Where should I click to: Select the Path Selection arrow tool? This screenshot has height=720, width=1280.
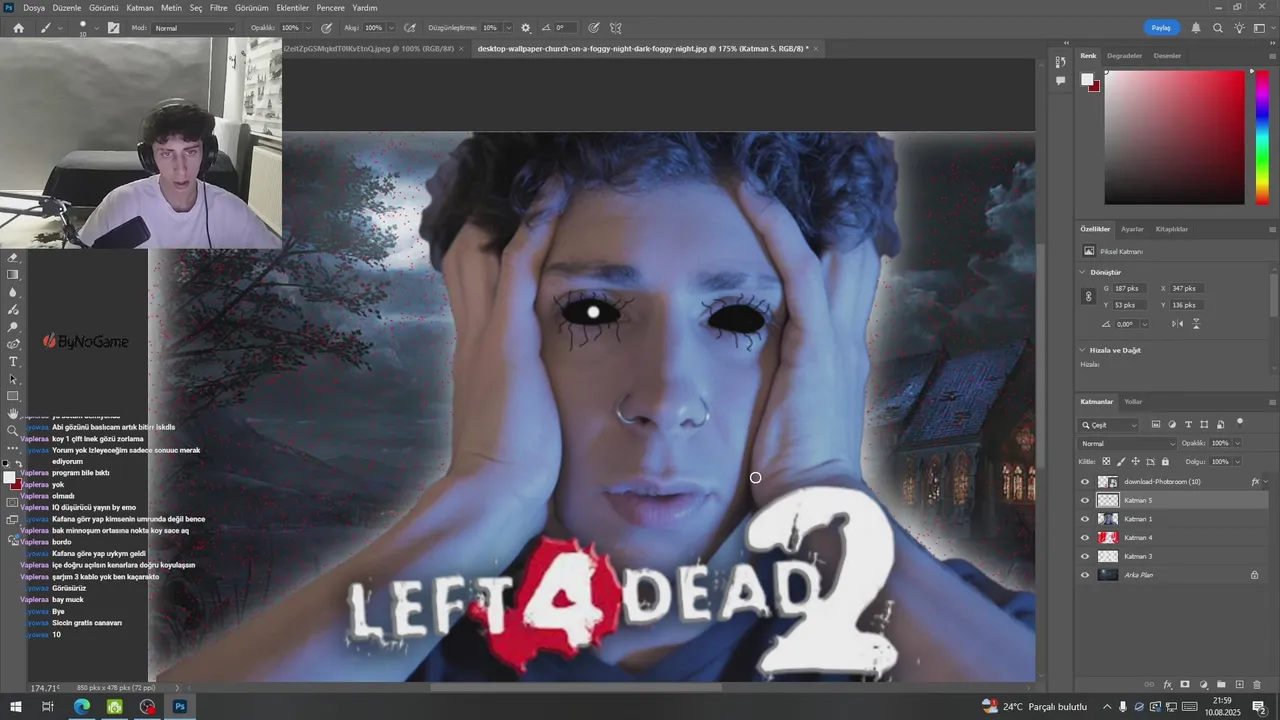point(13,379)
